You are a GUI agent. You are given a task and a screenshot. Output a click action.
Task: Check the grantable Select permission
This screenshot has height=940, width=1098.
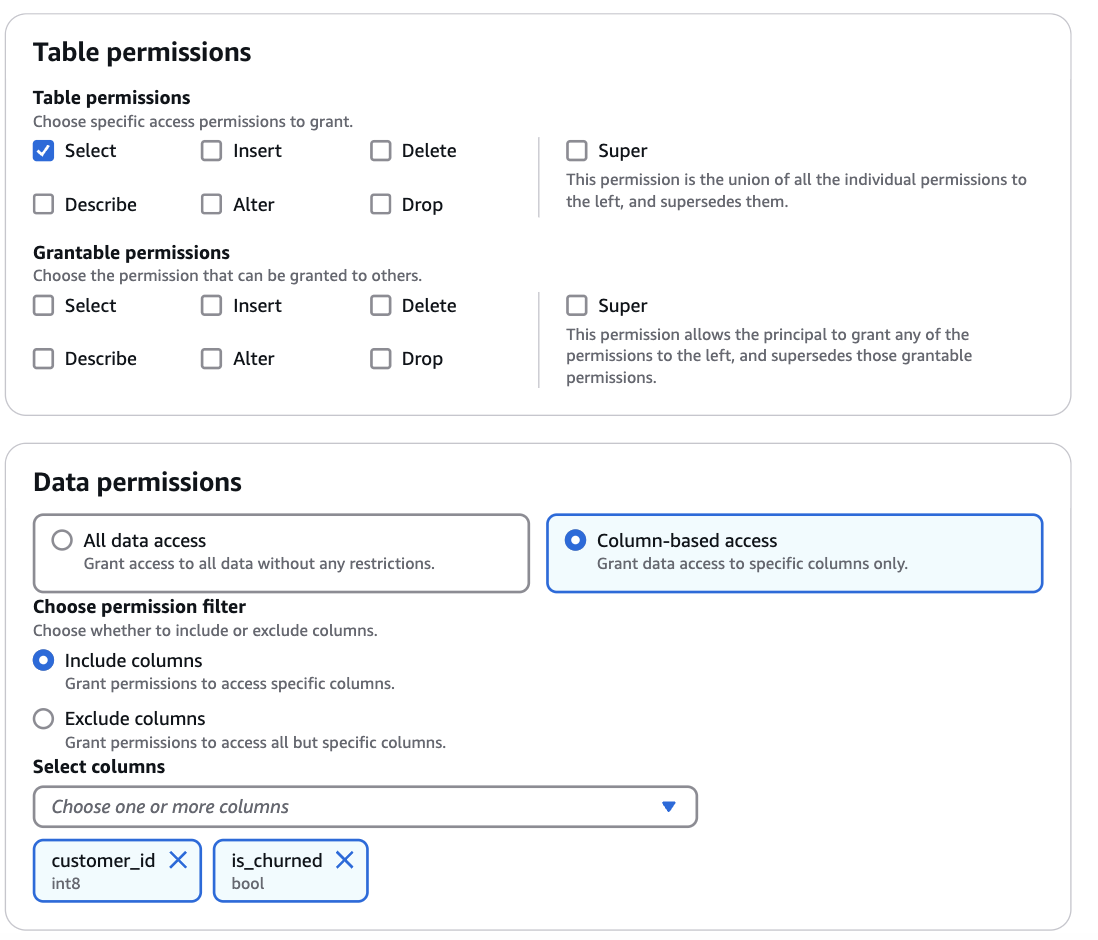point(44,306)
